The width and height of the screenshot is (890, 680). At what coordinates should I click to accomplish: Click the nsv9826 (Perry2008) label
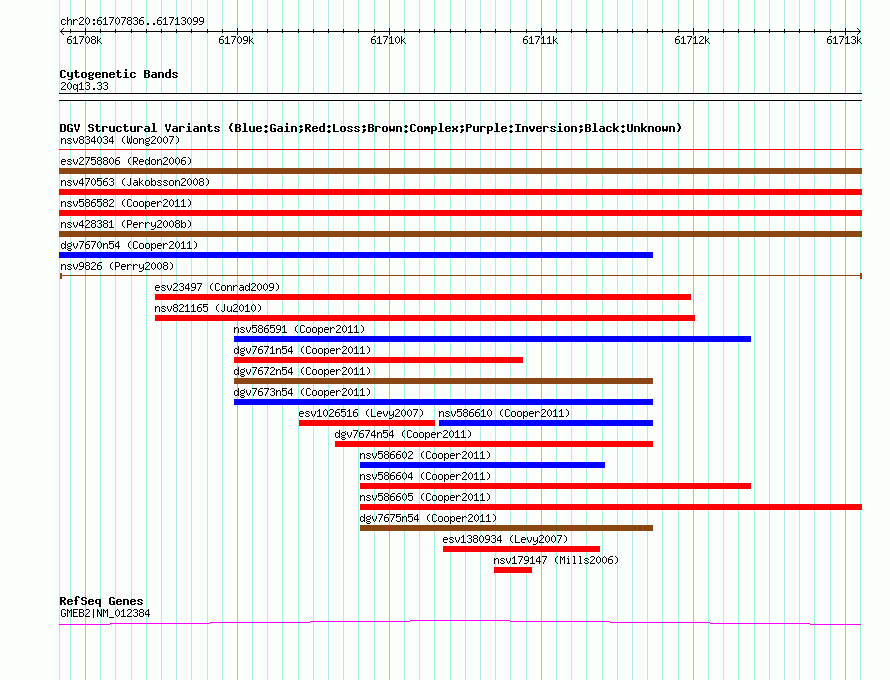117,266
